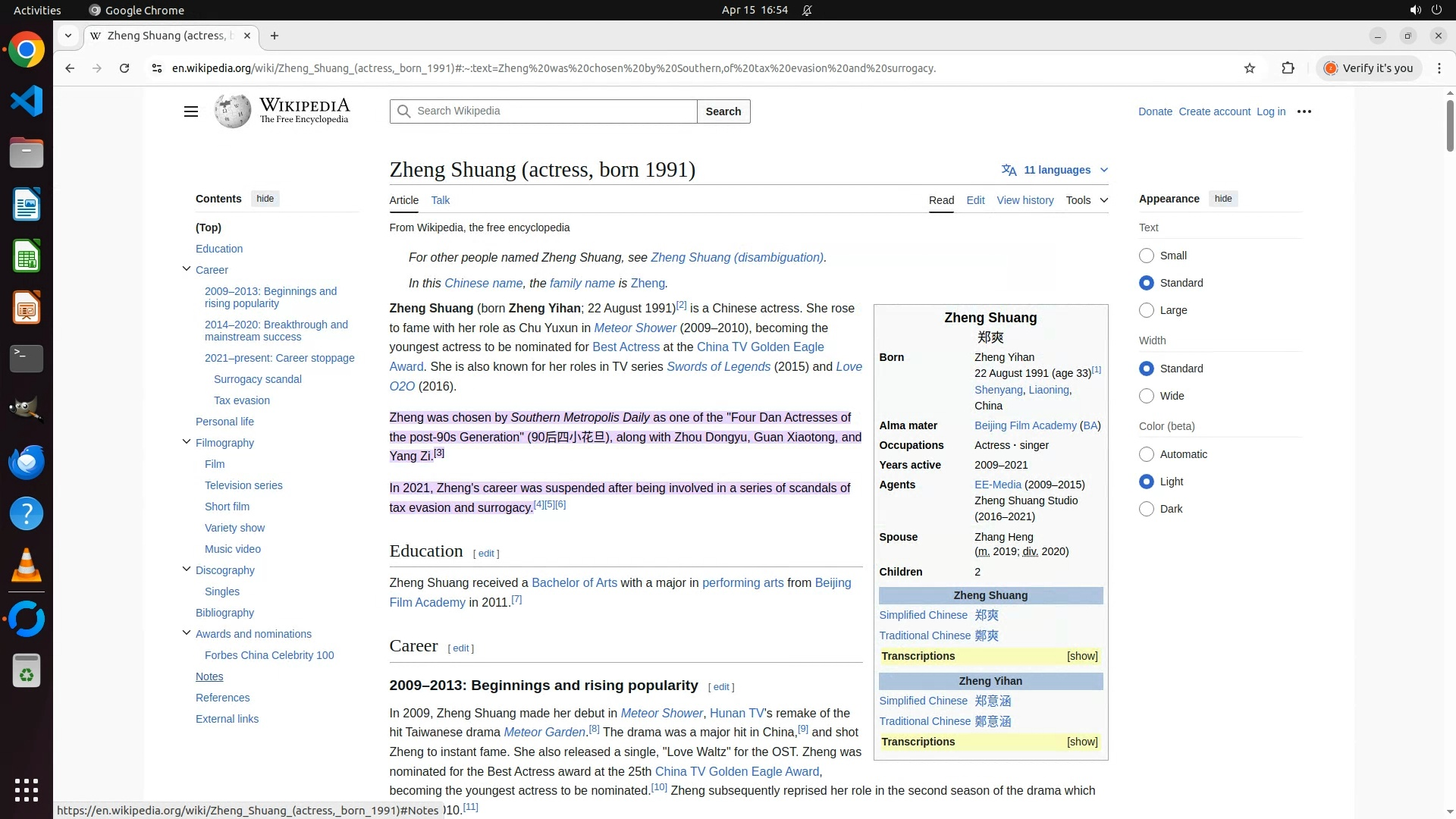Viewport: 1456px width, 819px height.
Task: Collapse the Career contents section
Action: (x=187, y=269)
